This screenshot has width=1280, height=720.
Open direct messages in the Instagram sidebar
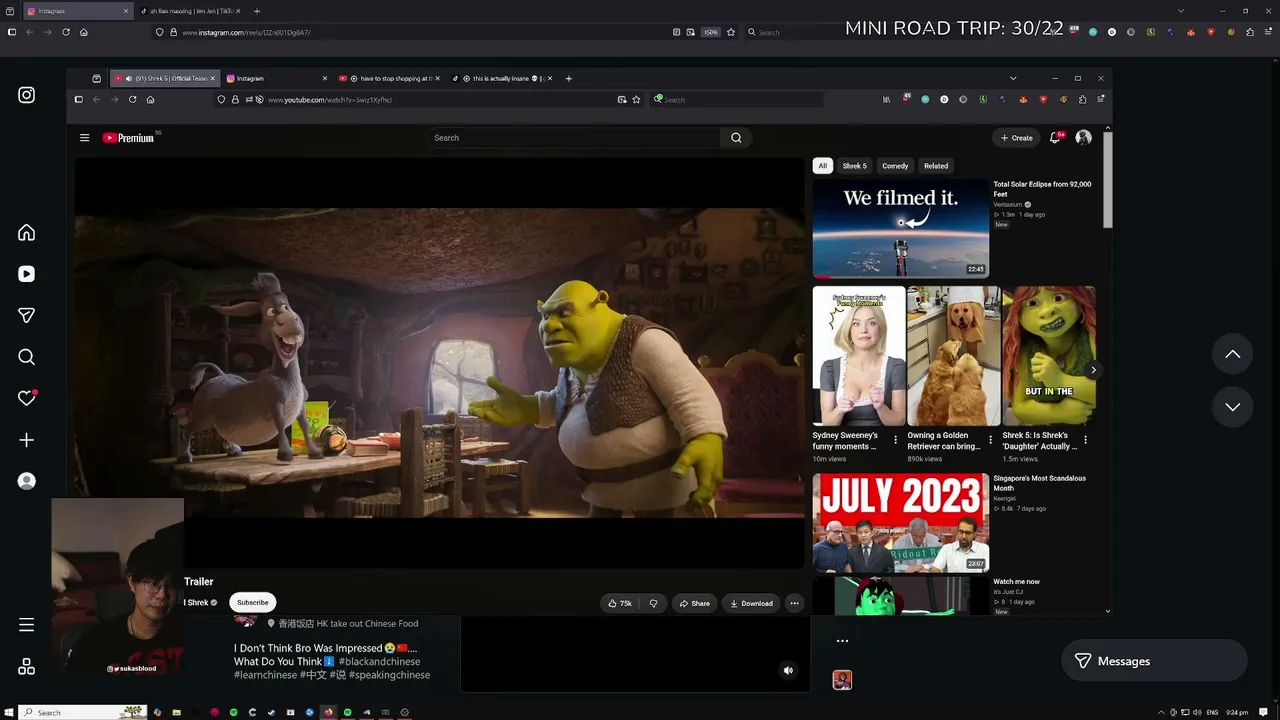27,315
